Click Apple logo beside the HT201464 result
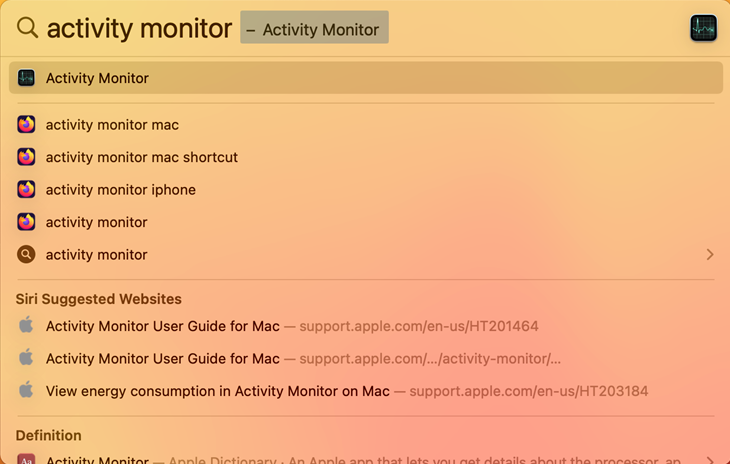Screen dimensions: 730x464 (26, 326)
